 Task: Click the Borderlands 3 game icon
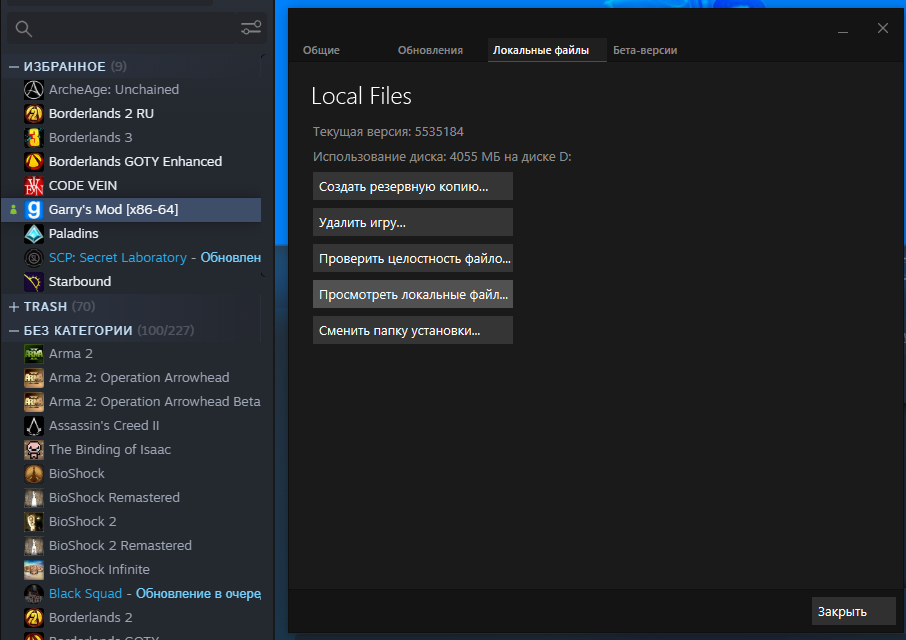pyautogui.click(x=34, y=137)
